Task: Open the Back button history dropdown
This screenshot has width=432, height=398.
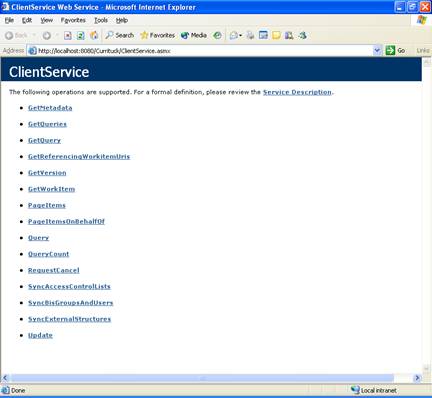Action: click(34, 35)
